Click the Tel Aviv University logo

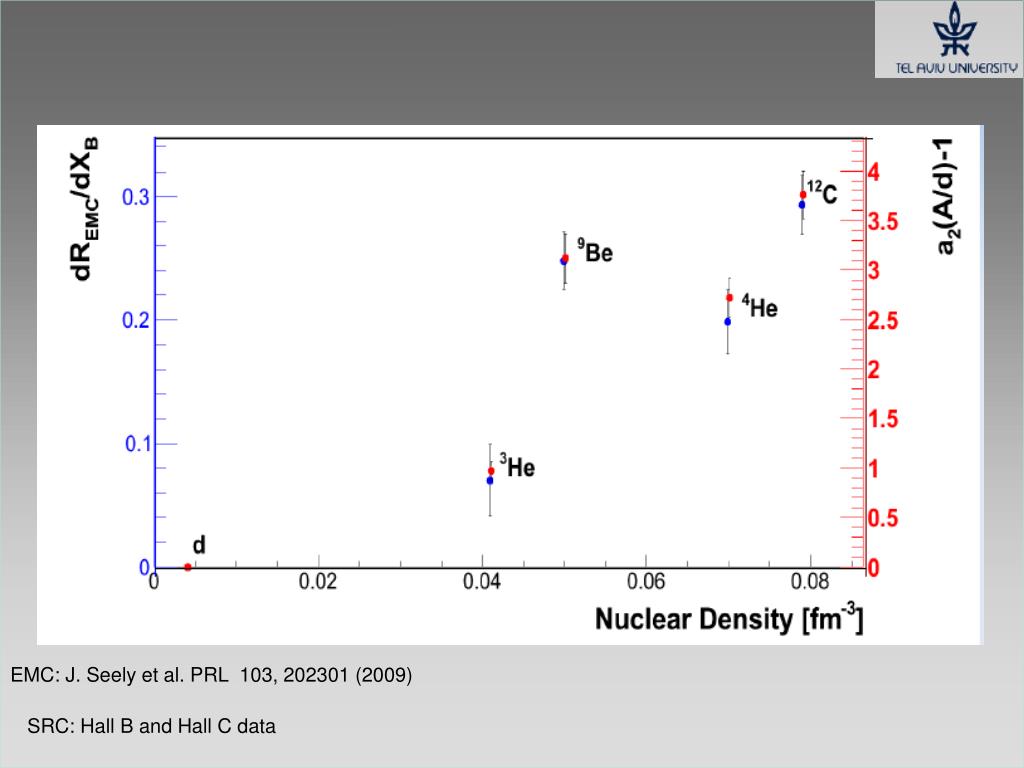(x=949, y=39)
